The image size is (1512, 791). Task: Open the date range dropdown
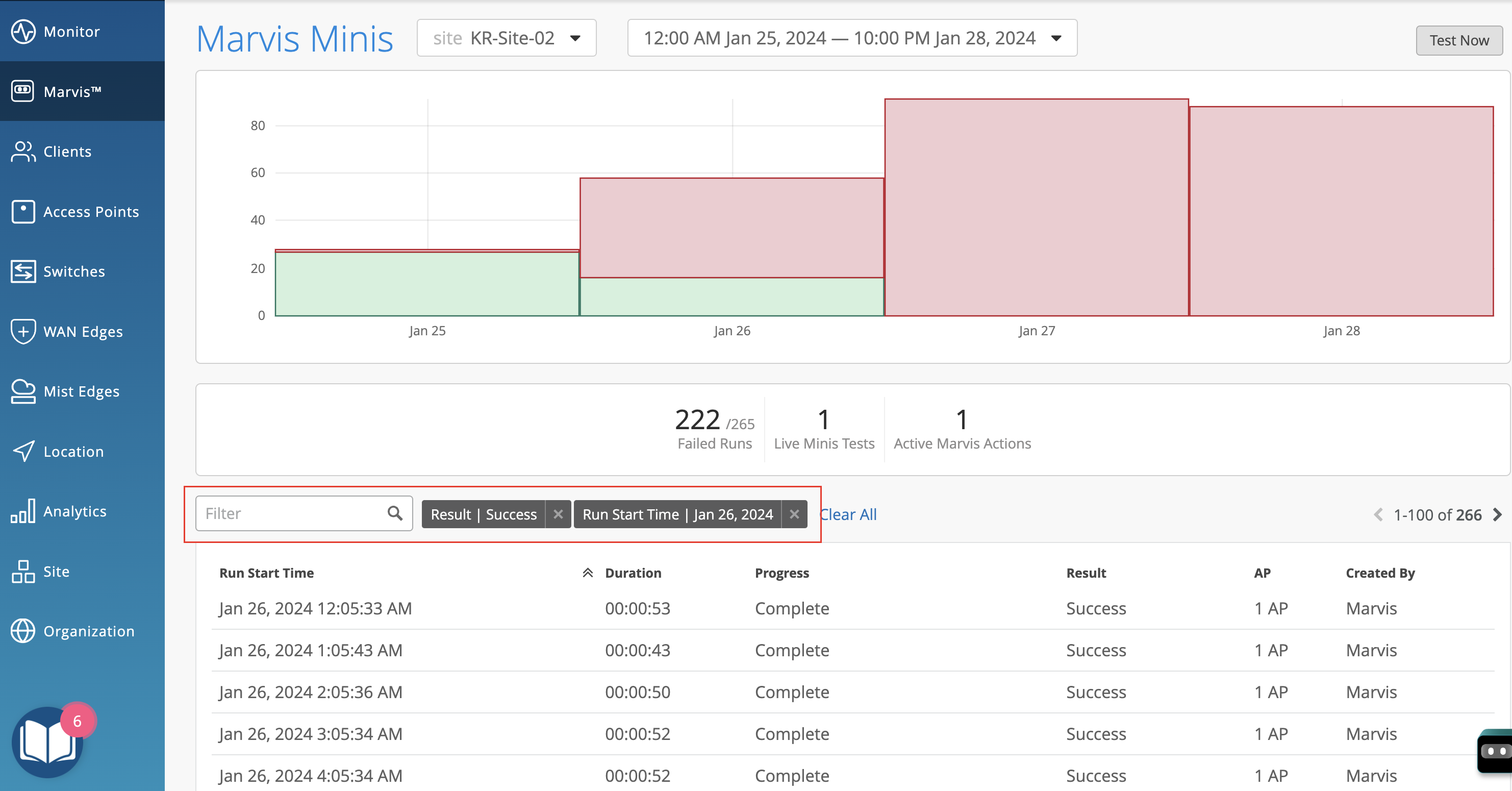tap(852, 38)
